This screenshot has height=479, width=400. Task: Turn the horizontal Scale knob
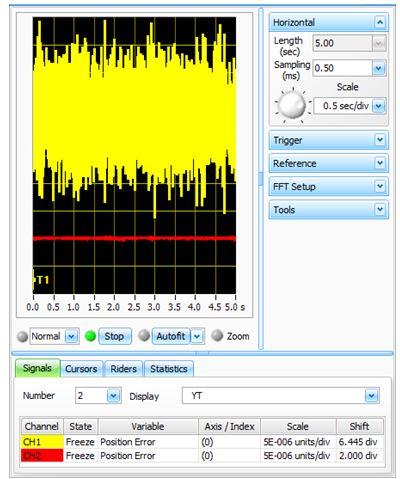[x=292, y=105]
